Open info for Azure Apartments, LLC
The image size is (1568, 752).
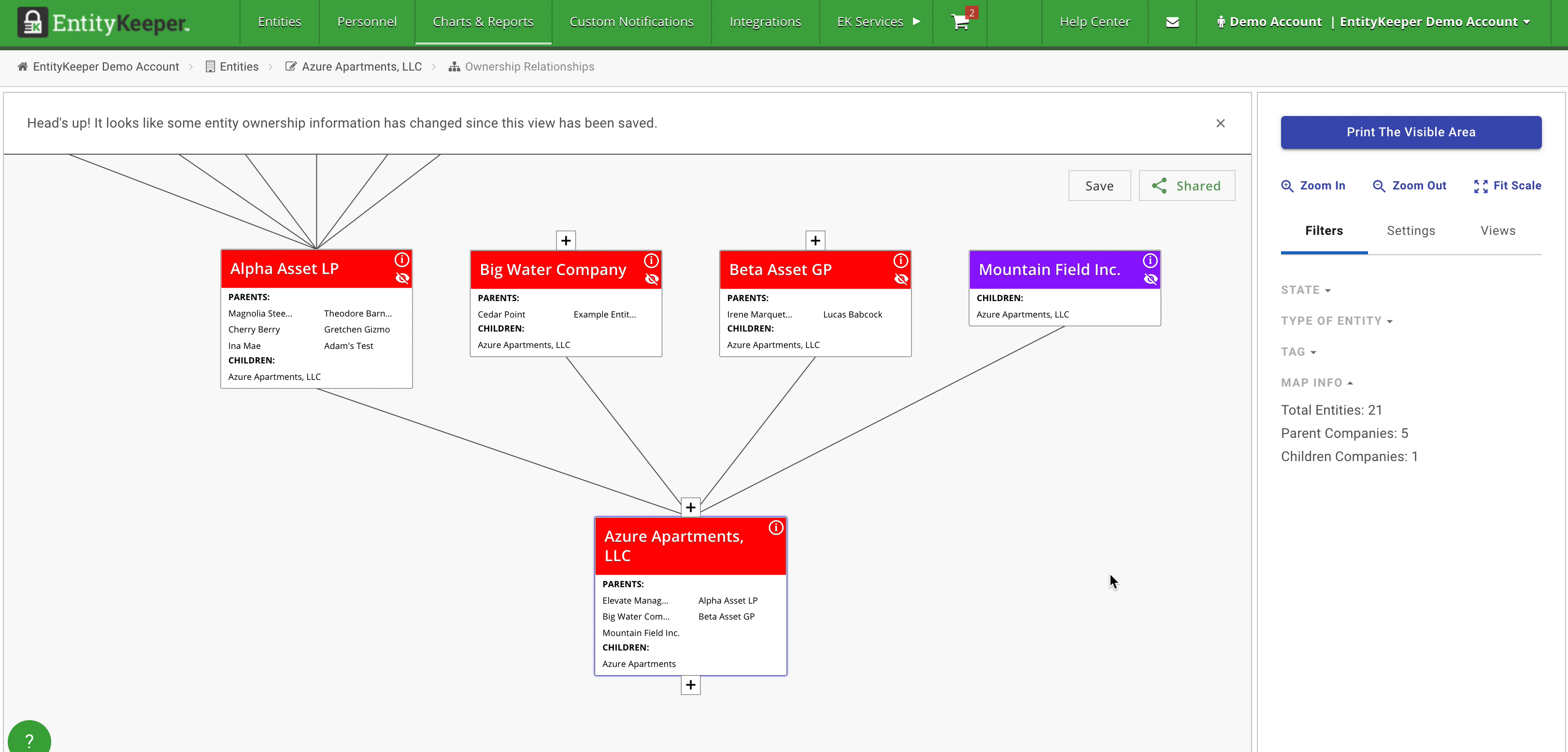click(775, 527)
